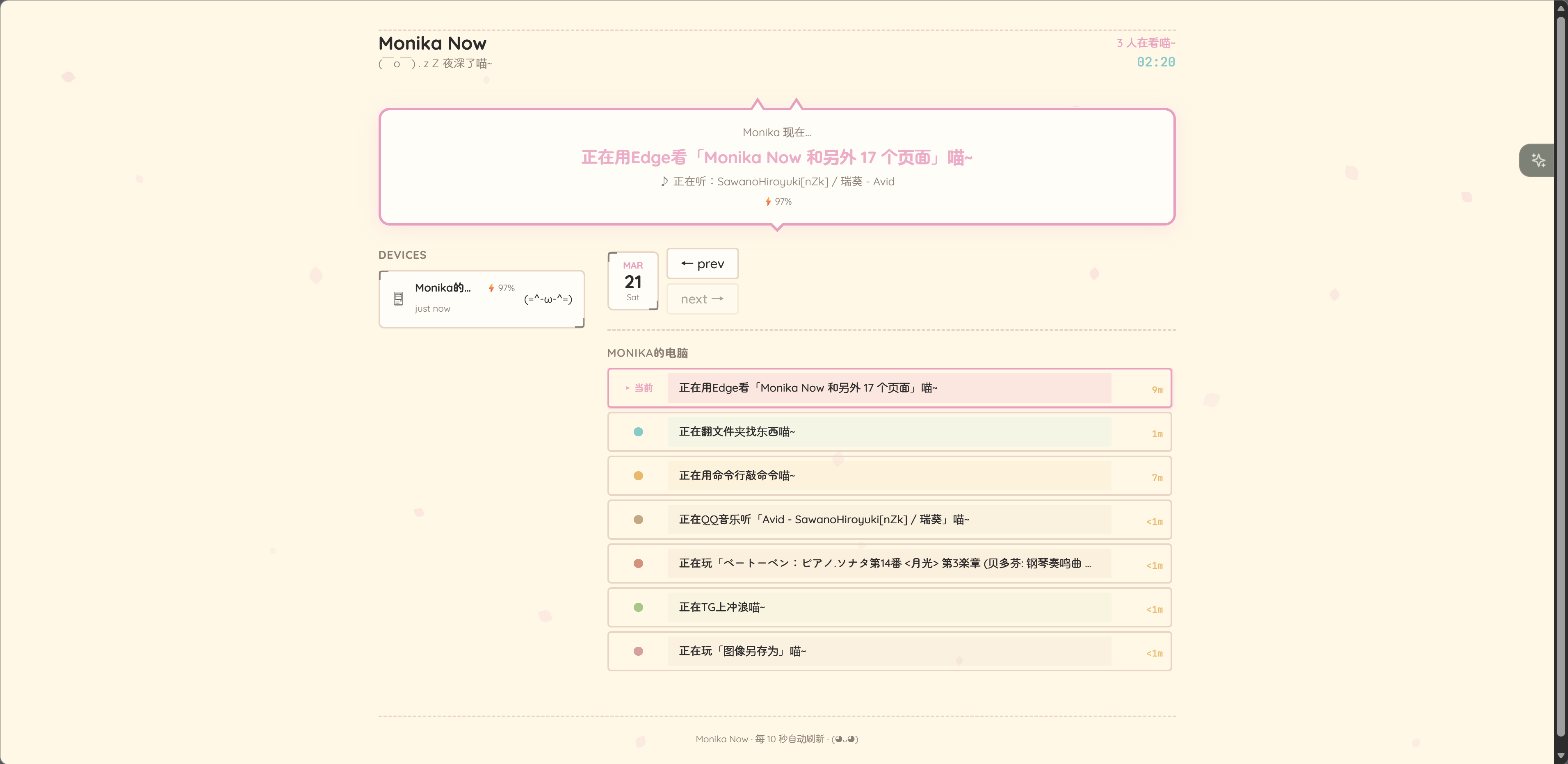
Task: Click the 1m duration on 翻文件夹 row
Action: point(1157,433)
